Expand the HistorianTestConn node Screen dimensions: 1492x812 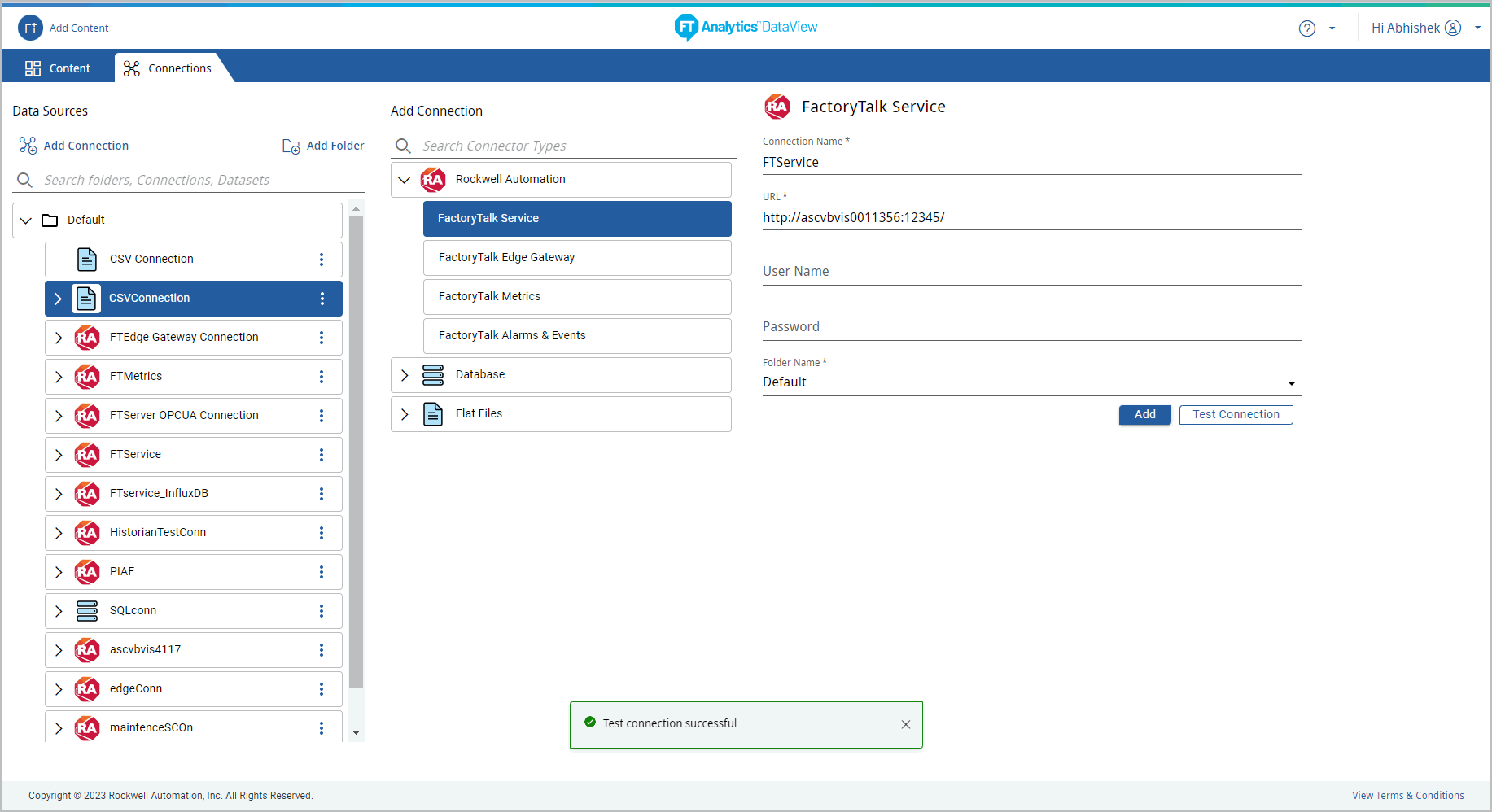coord(59,532)
